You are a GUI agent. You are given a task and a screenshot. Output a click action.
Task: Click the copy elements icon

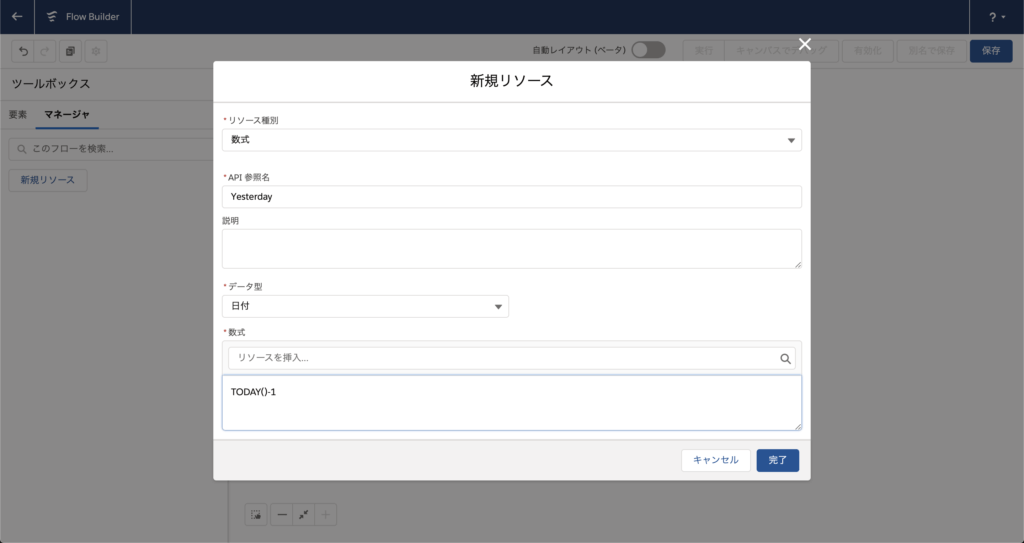click(x=70, y=51)
